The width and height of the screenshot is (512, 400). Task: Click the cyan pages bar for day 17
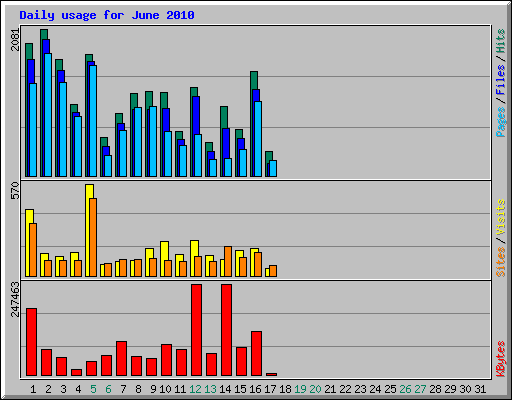pos(273,168)
